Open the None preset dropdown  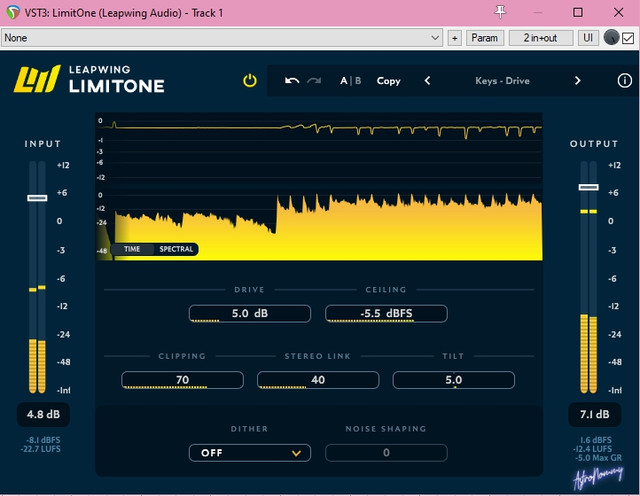(x=222, y=38)
